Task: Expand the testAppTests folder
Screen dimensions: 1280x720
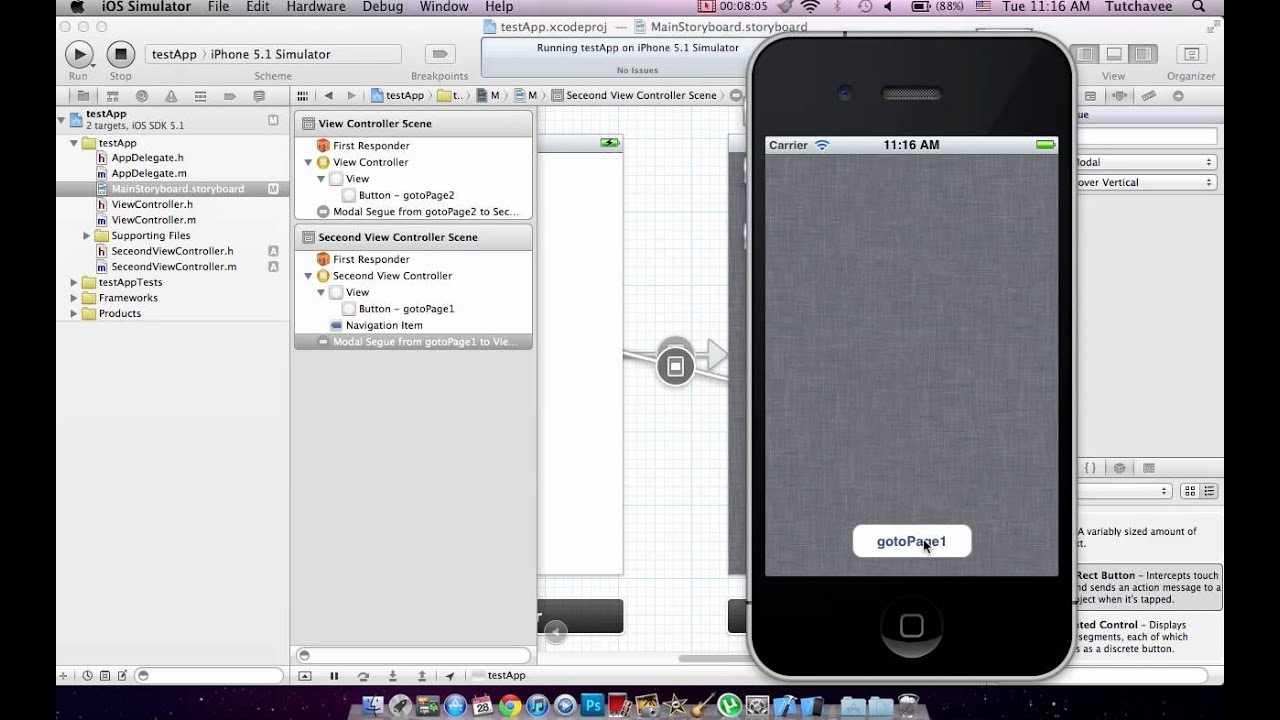Action: pyautogui.click(x=74, y=282)
